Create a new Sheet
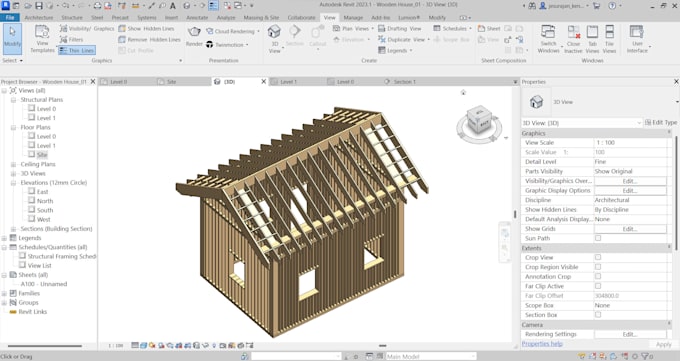 pyautogui.click(x=489, y=29)
